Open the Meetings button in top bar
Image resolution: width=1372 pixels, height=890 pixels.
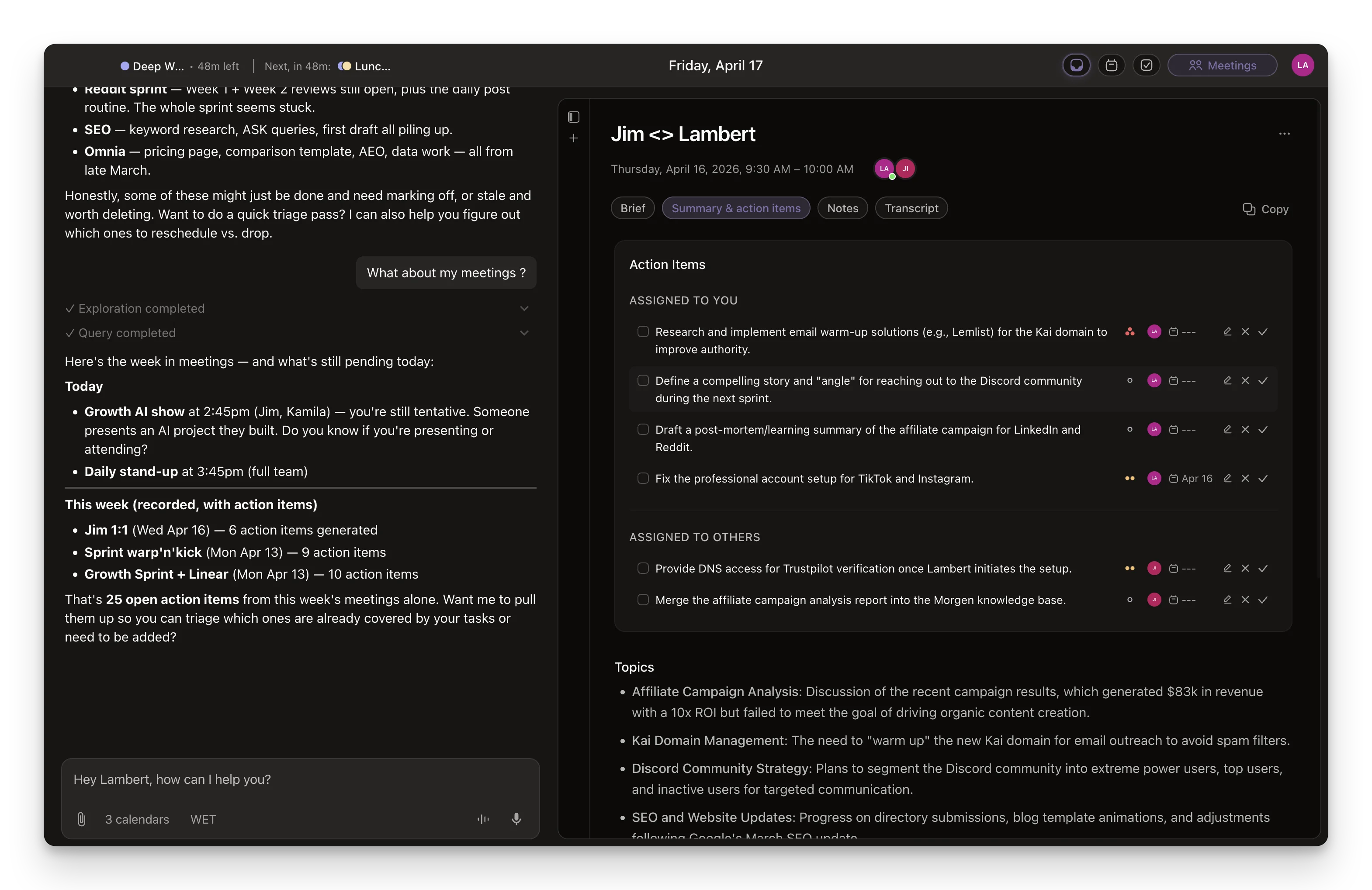(x=1222, y=65)
